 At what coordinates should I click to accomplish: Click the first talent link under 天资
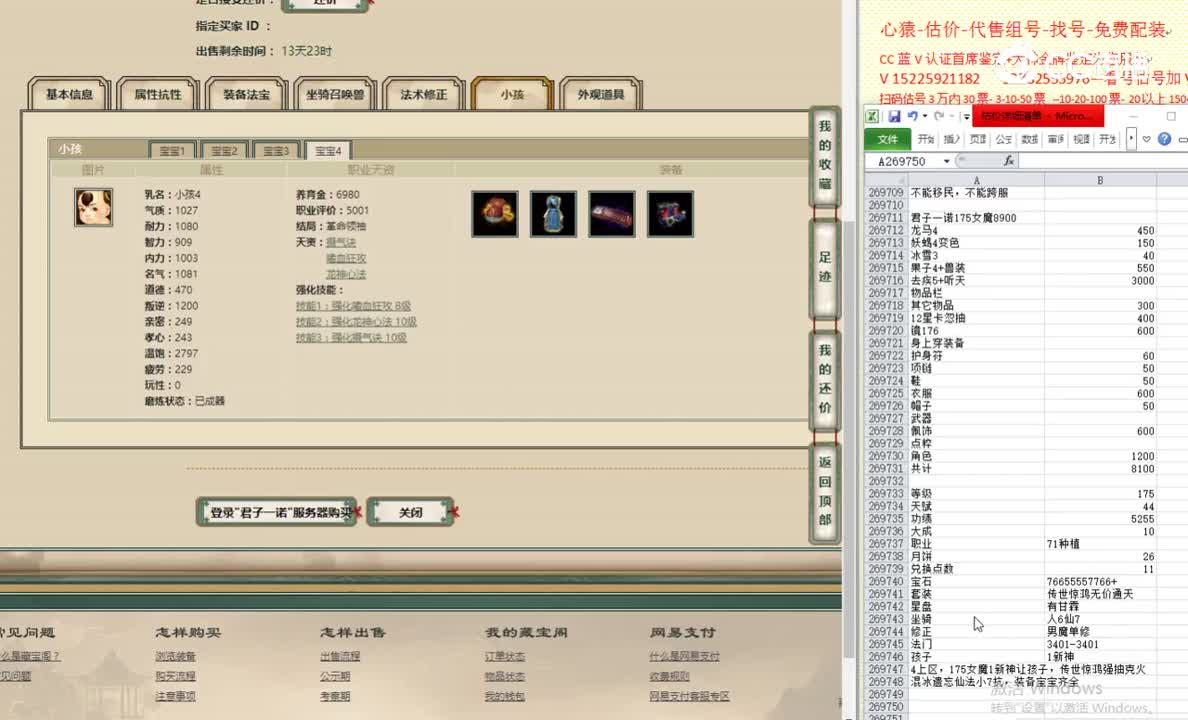[341, 243]
